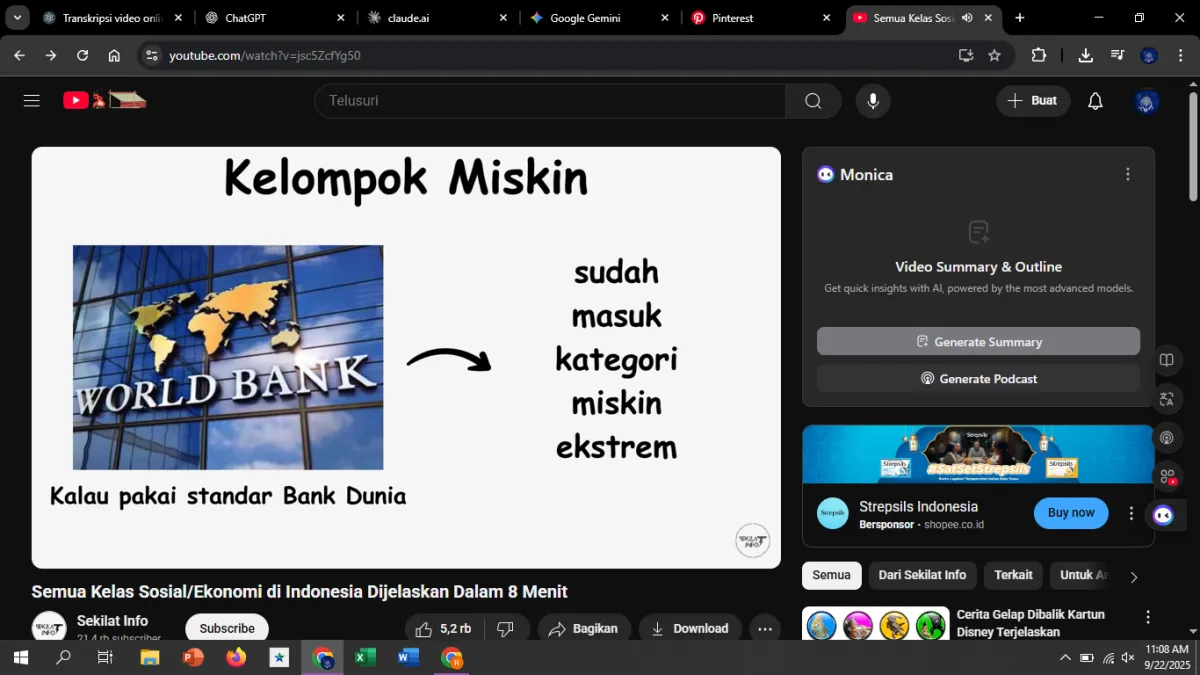View site information icon in address bar
1200x675 pixels.
coord(151,56)
